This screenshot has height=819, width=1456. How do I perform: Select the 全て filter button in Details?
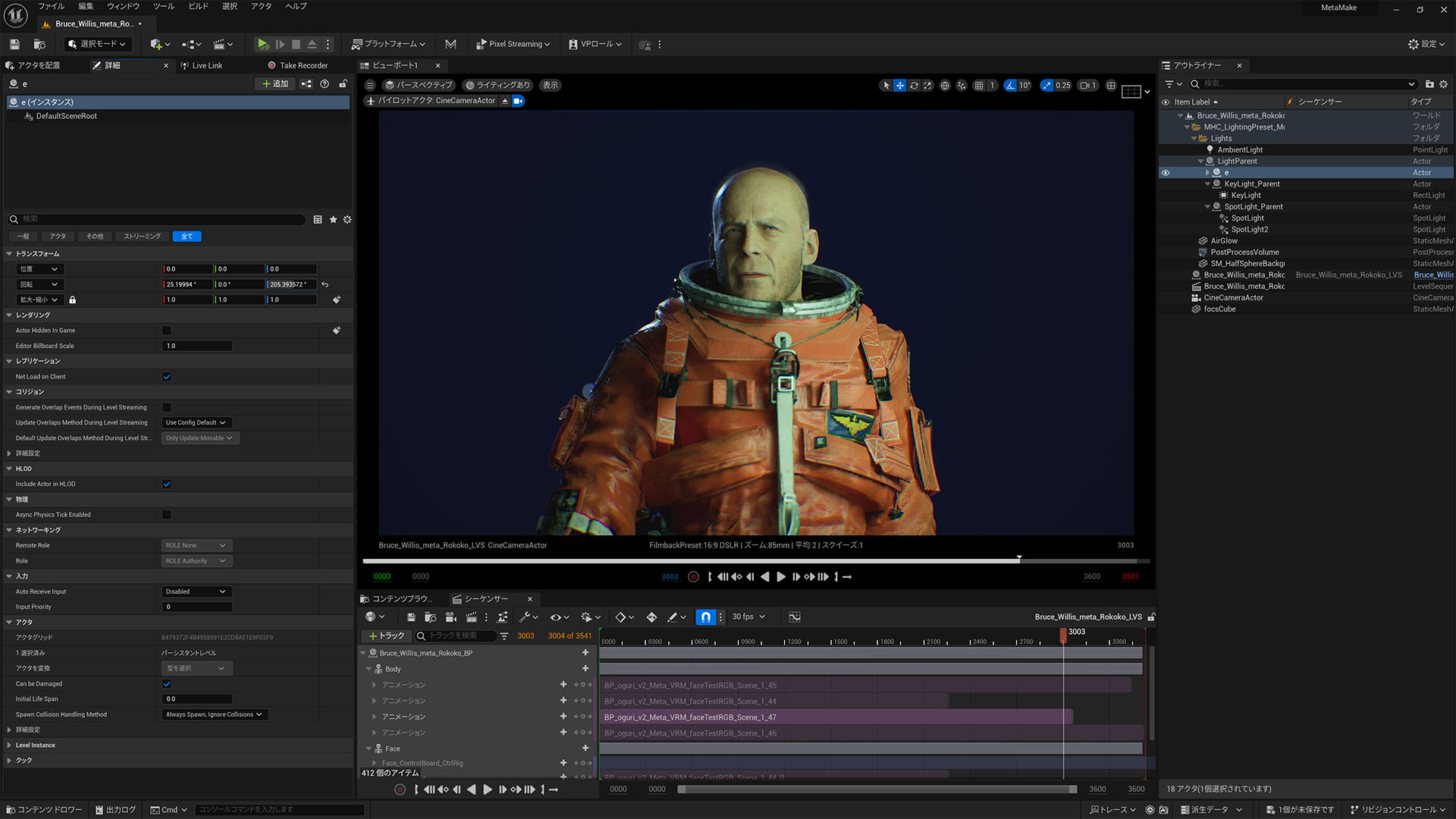point(187,237)
